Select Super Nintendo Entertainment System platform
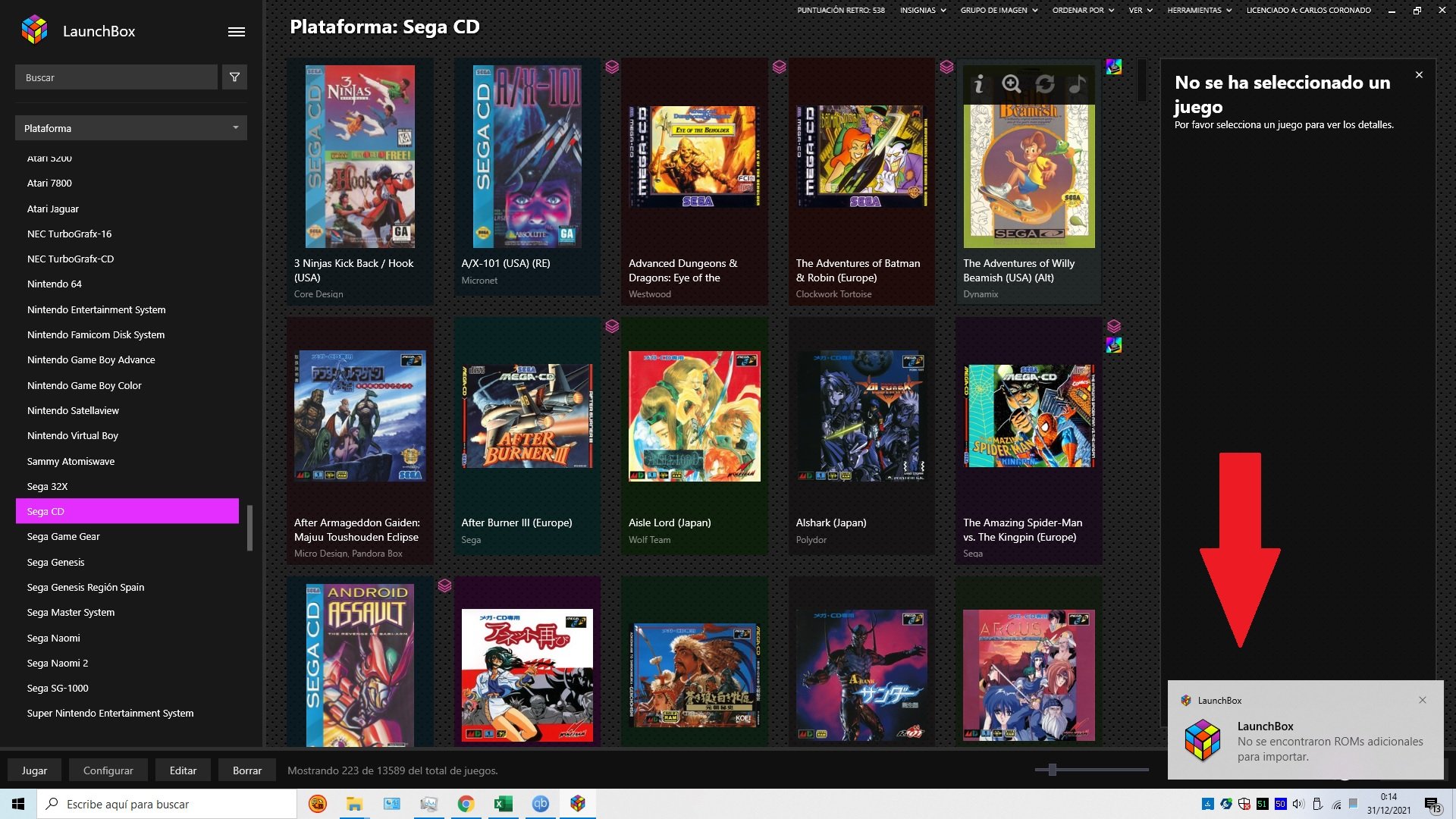 click(x=127, y=714)
